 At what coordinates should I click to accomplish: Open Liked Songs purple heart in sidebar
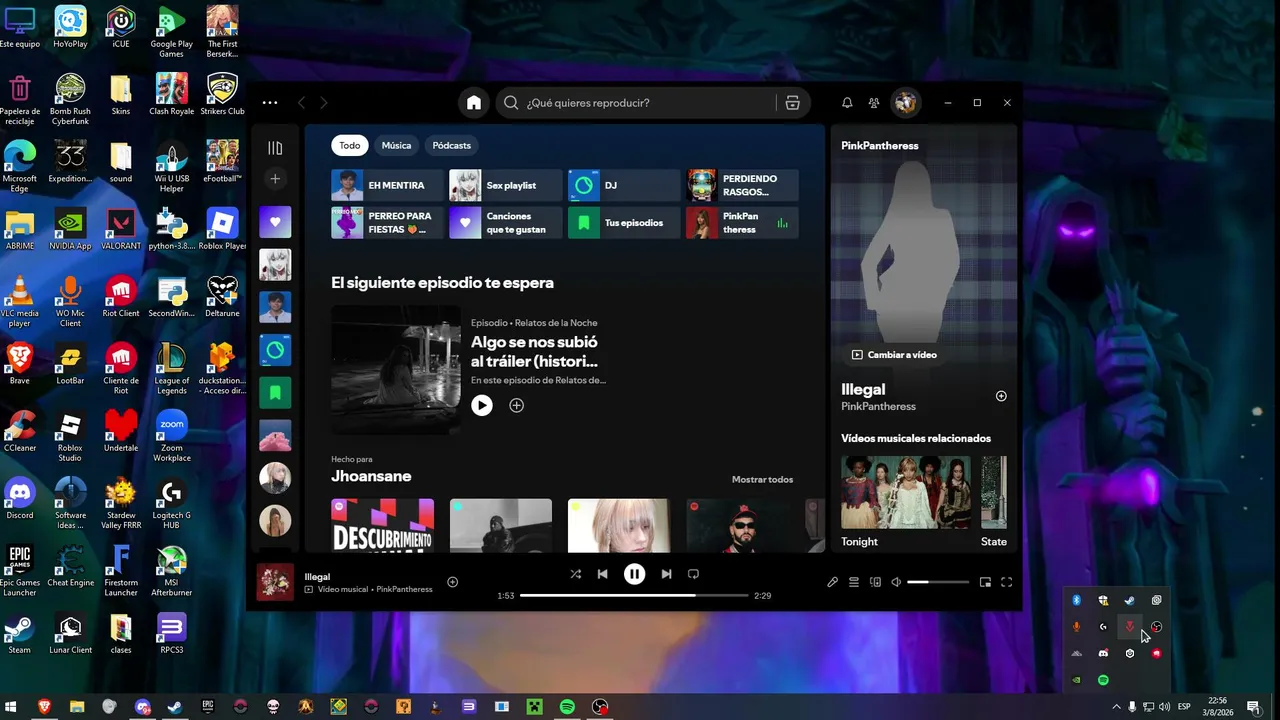point(275,222)
